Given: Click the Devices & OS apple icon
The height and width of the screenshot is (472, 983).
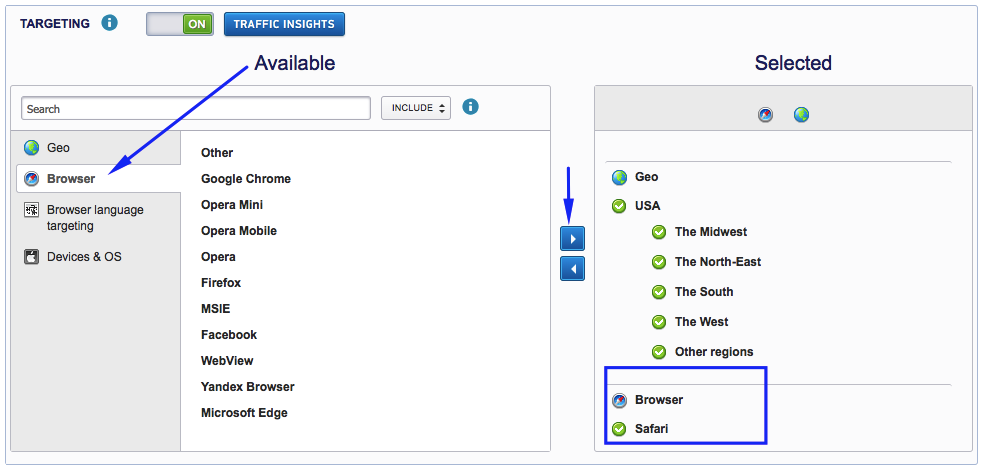Looking at the screenshot, I should [31, 257].
